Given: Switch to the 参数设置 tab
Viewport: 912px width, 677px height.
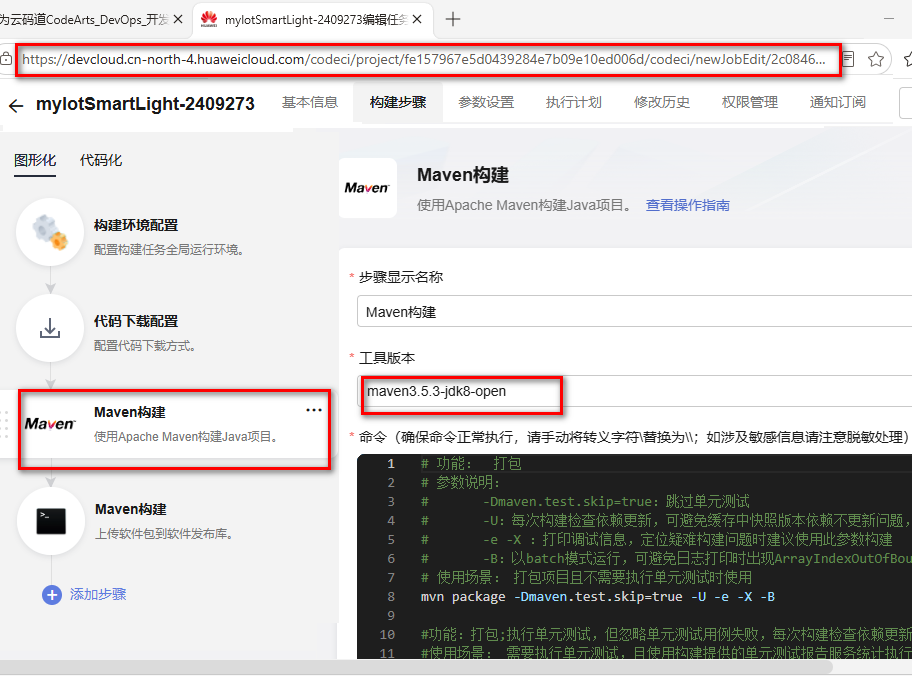Looking at the screenshot, I should pos(486,102).
